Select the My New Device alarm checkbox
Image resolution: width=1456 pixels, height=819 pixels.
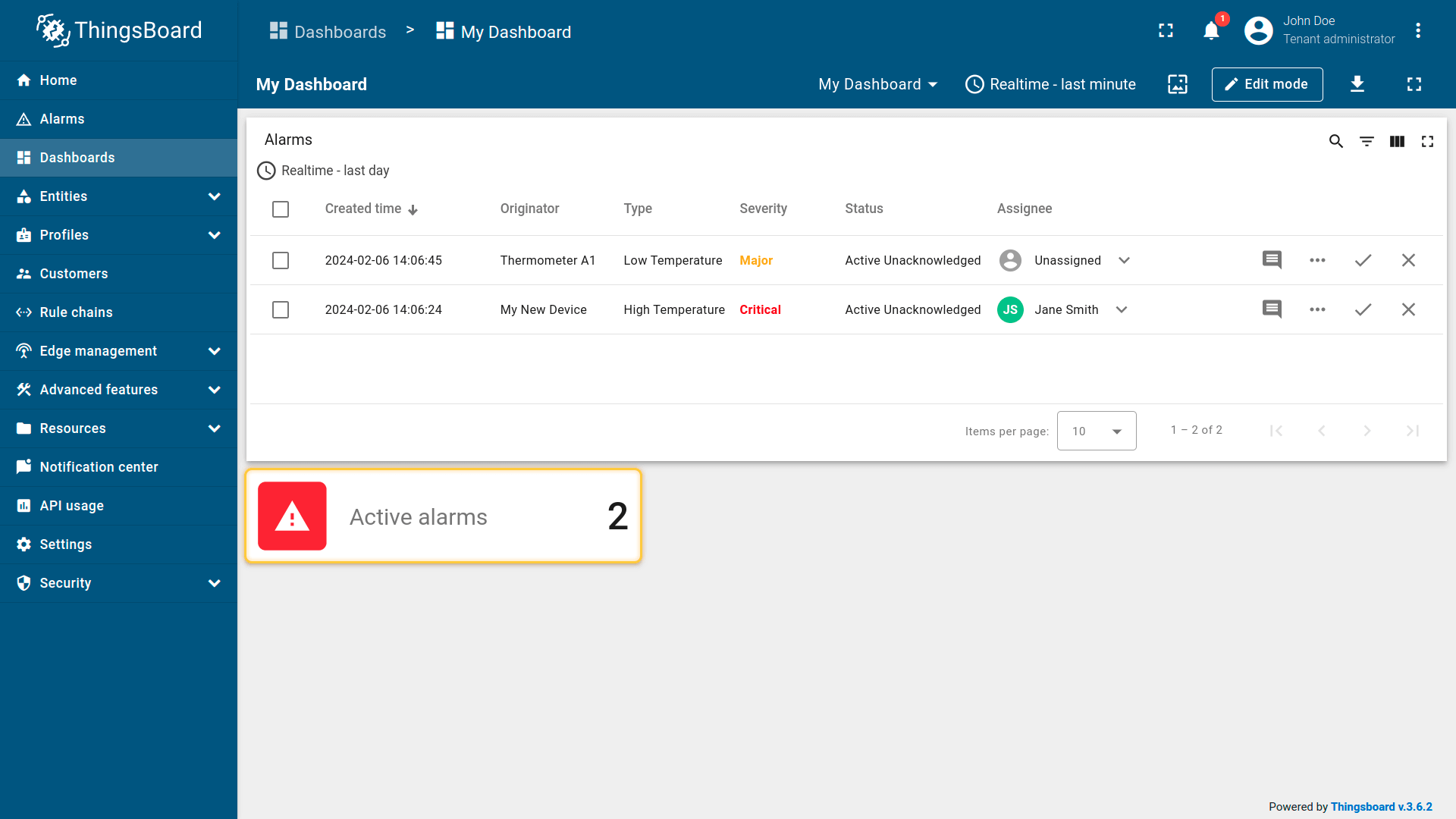[281, 309]
